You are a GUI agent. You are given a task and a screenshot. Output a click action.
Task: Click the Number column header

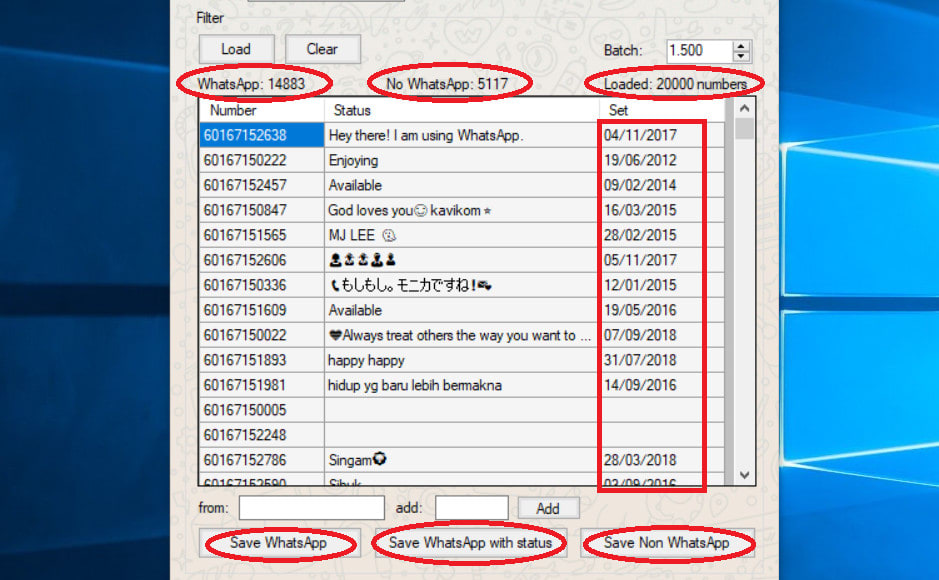click(262, 110)
